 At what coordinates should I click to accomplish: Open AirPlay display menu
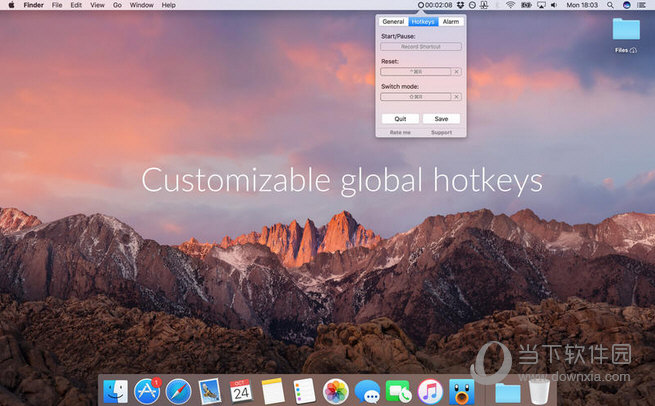point(541,5)
